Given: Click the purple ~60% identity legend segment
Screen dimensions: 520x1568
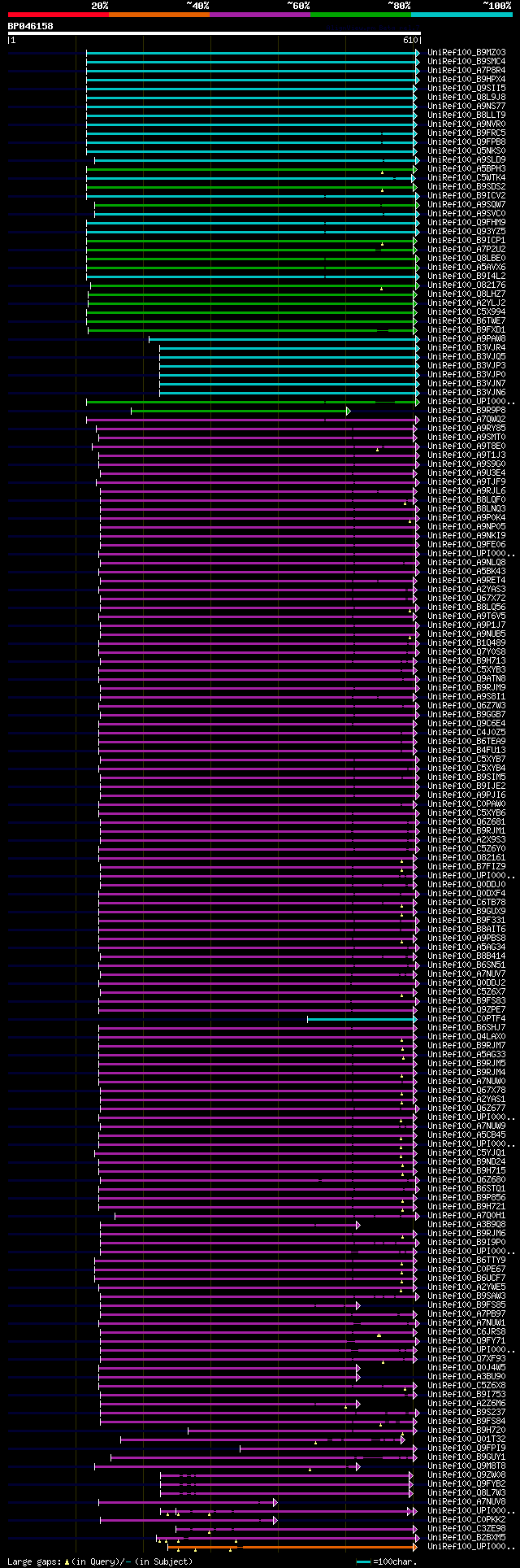Looking at the screenshot, I should click(259, 15).
